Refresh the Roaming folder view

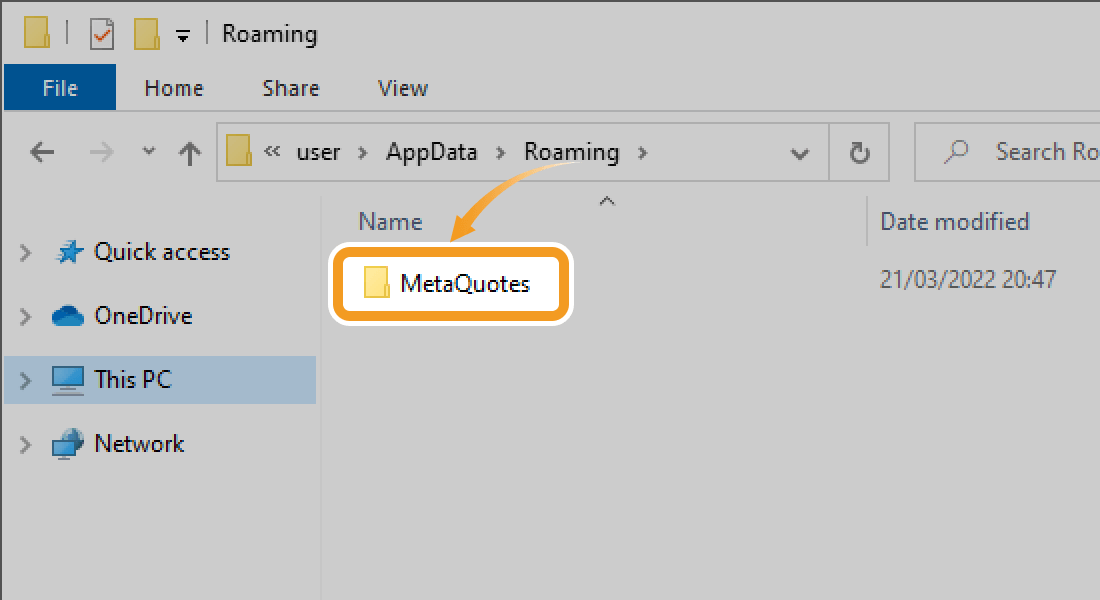(x=858, y=153)
